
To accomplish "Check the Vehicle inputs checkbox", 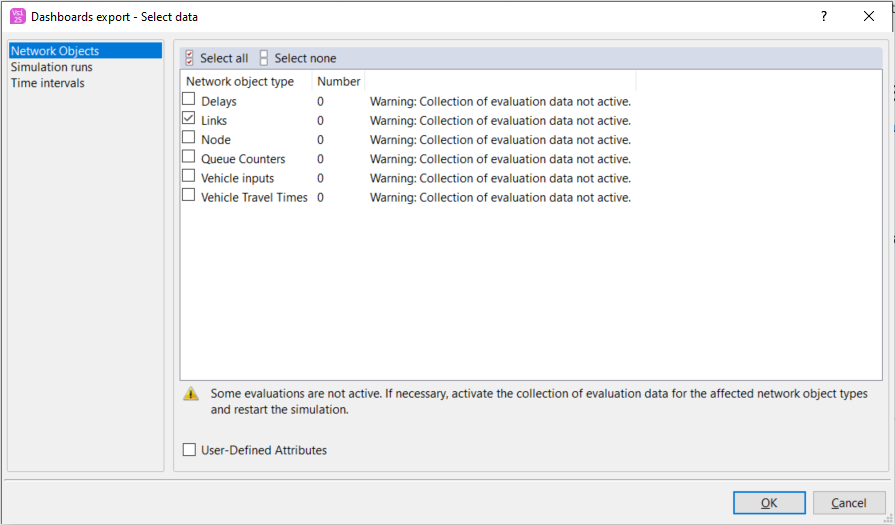I will point(189,177).
